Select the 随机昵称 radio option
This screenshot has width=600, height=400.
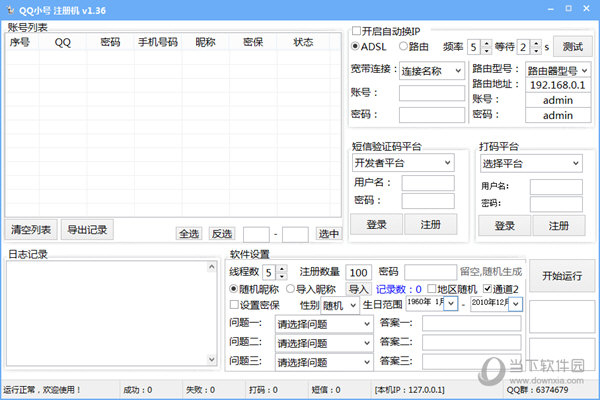tap(233, 289)
